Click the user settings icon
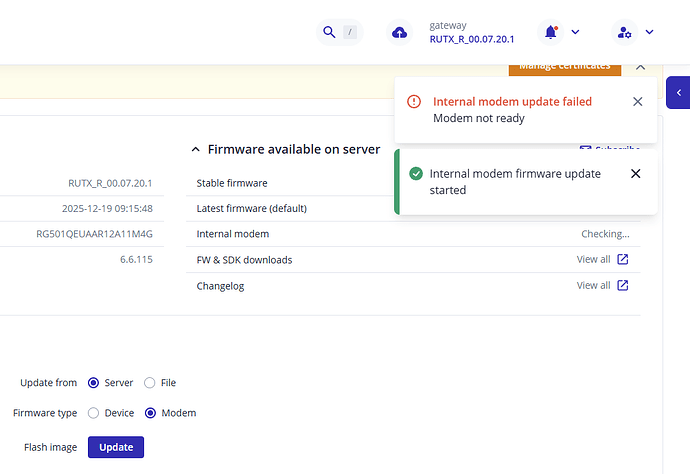690x474 pixels. (625, 33)
